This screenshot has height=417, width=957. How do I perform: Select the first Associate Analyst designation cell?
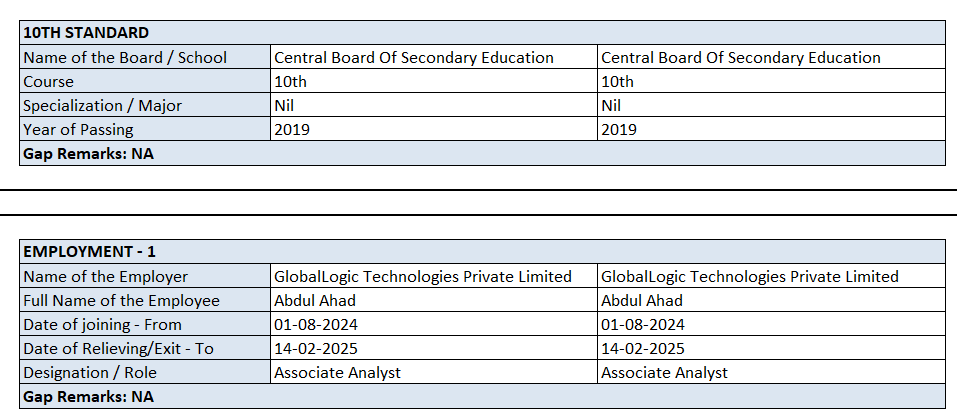tap(337, 372)
